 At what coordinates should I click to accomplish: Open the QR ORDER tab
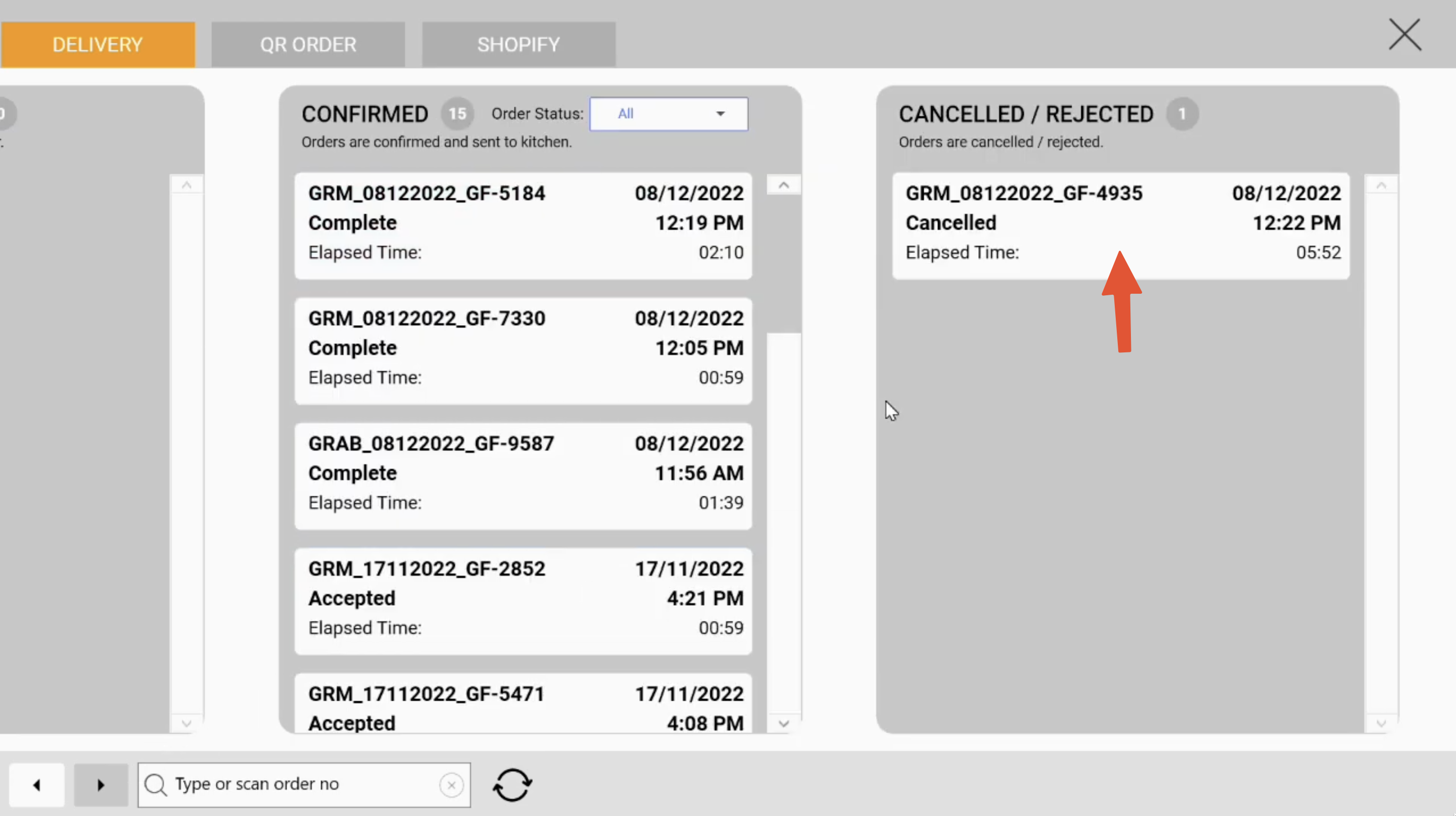point(308,44)
